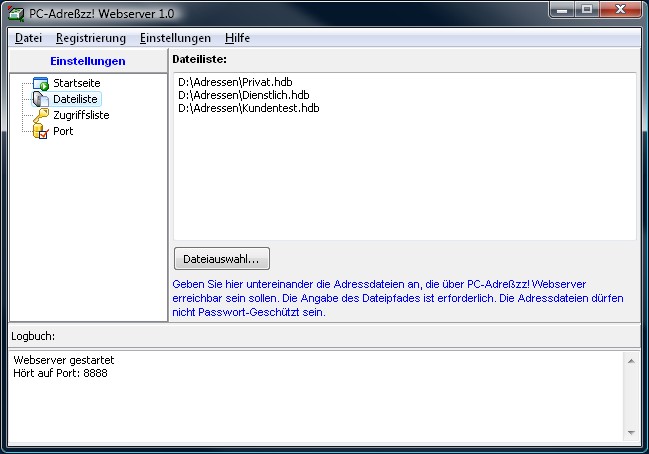
Task: Select the D:\Adressen\Privat.hdb line
Action: [x=235, y=82]
